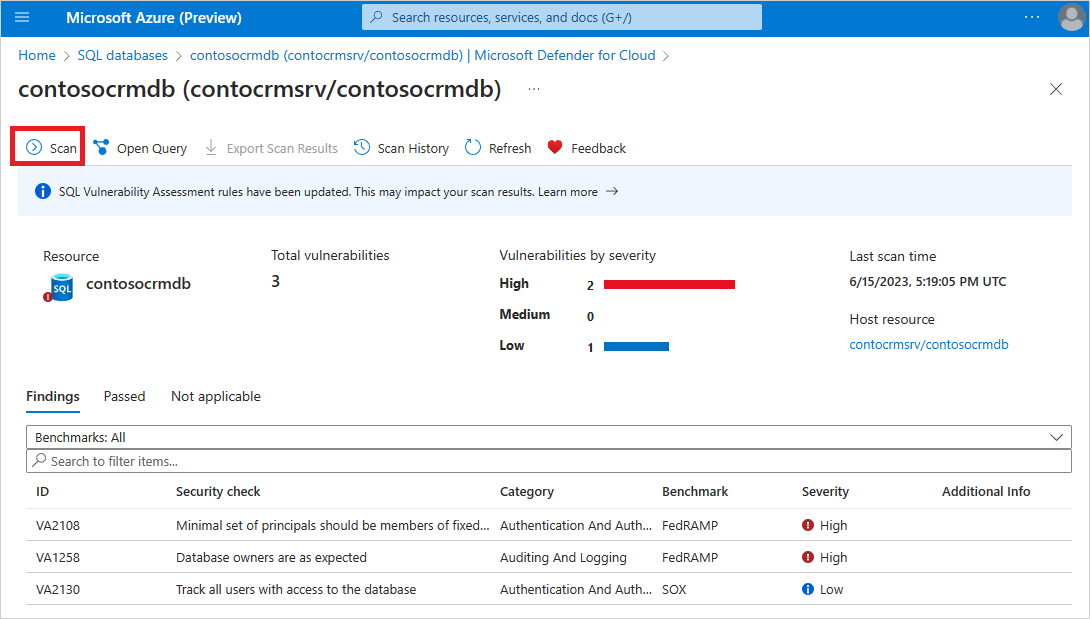Open the top bar more options ellipsis
Image resolution: width=1090 pixels, height=619 pixels.
click(x=1032, y=17)
